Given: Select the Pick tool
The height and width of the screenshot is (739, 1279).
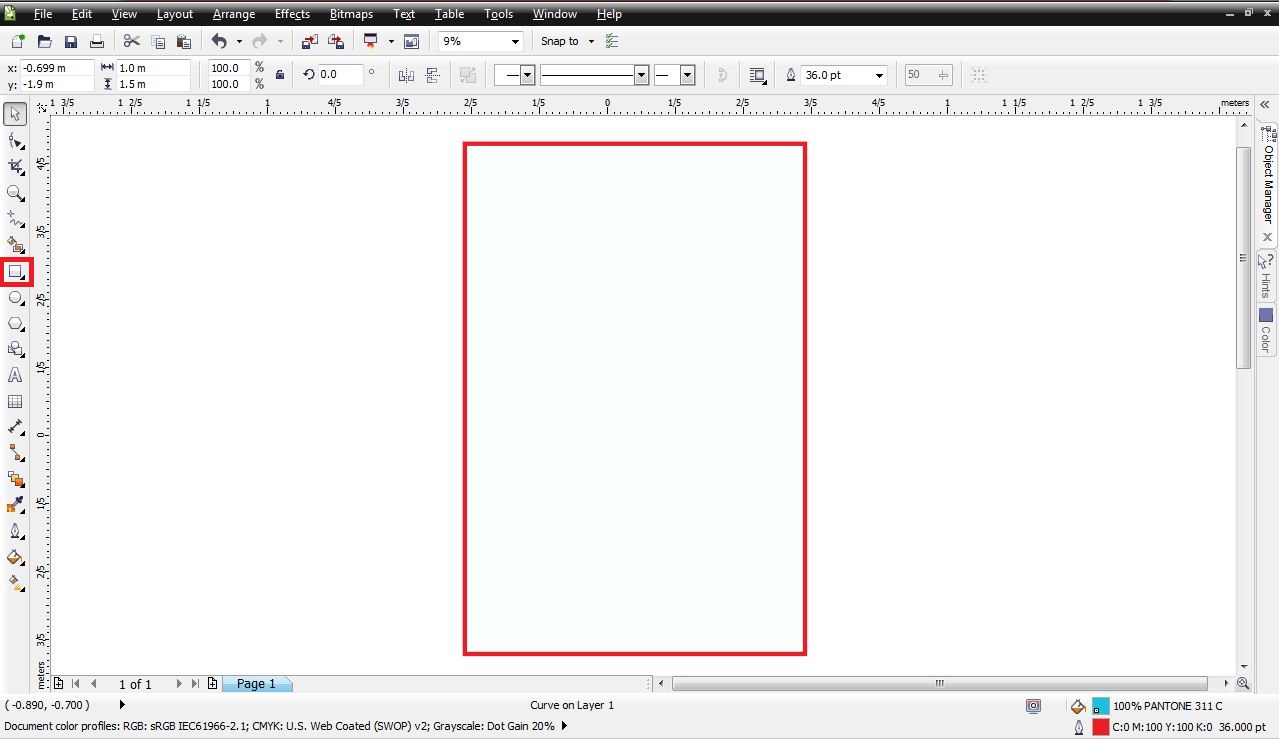Looking at the screenshot, I should (15, 115).
